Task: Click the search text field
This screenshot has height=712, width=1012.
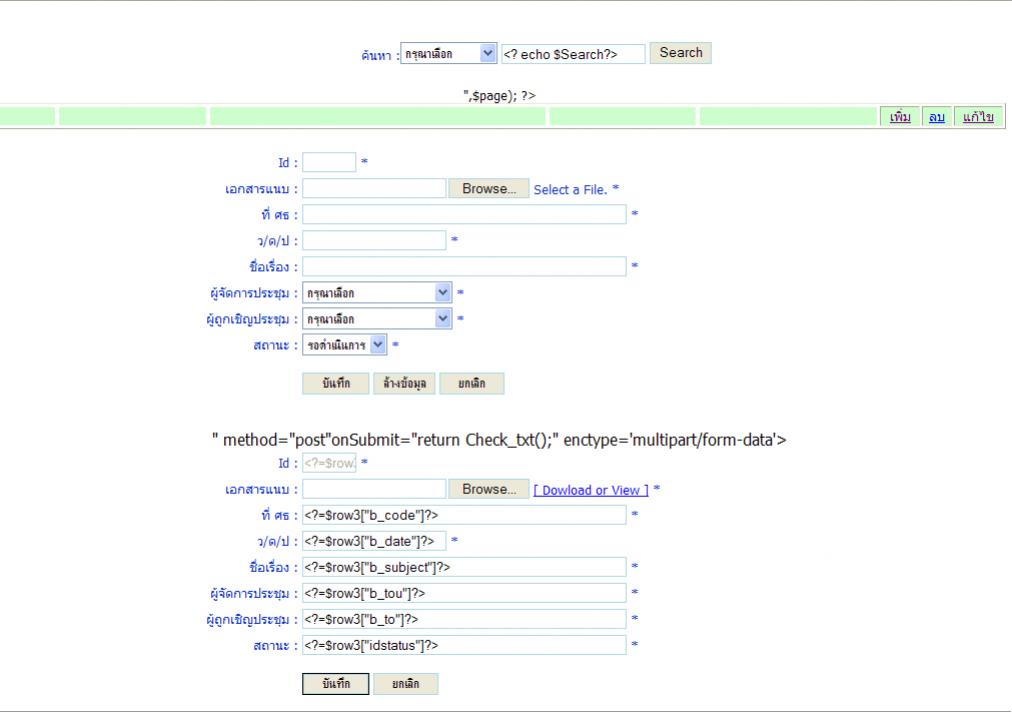Action: pos(573,54)
